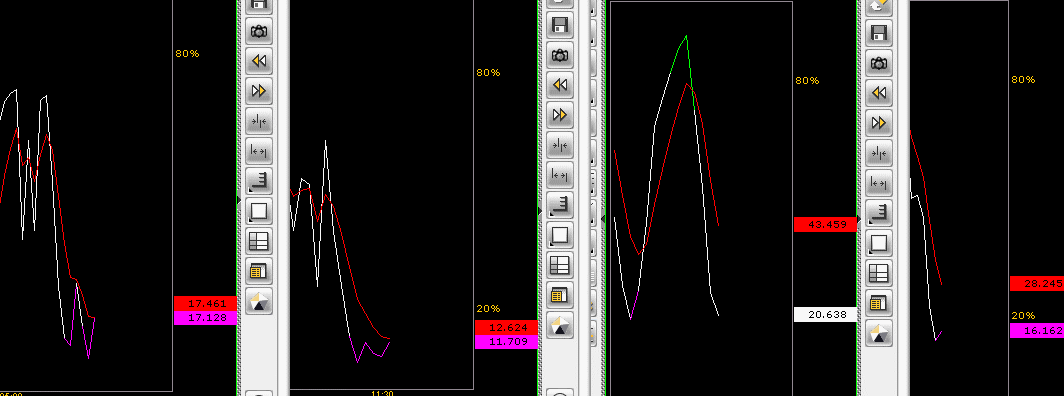Click the ruler scale icon next to the 43.459 label
Image resolution: width=1064 pixels, height=396 pixels.
pos(878,212)
